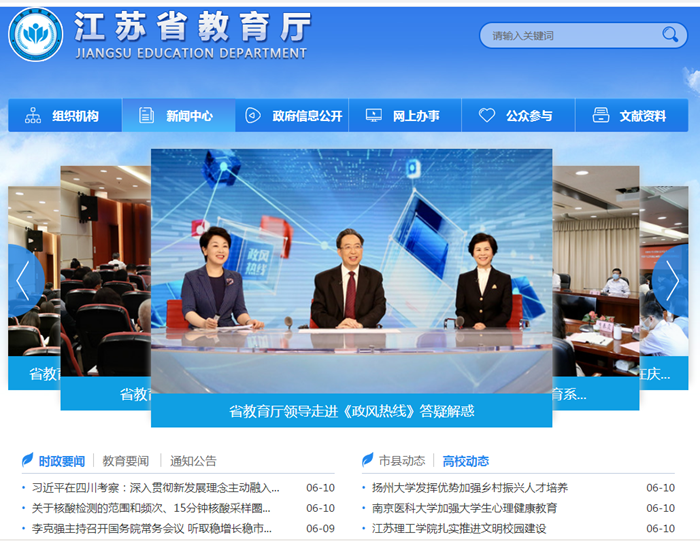700x541 pixels.
Task: Click the 新闻中心 newspaper icon
Action: pos(147,116)
